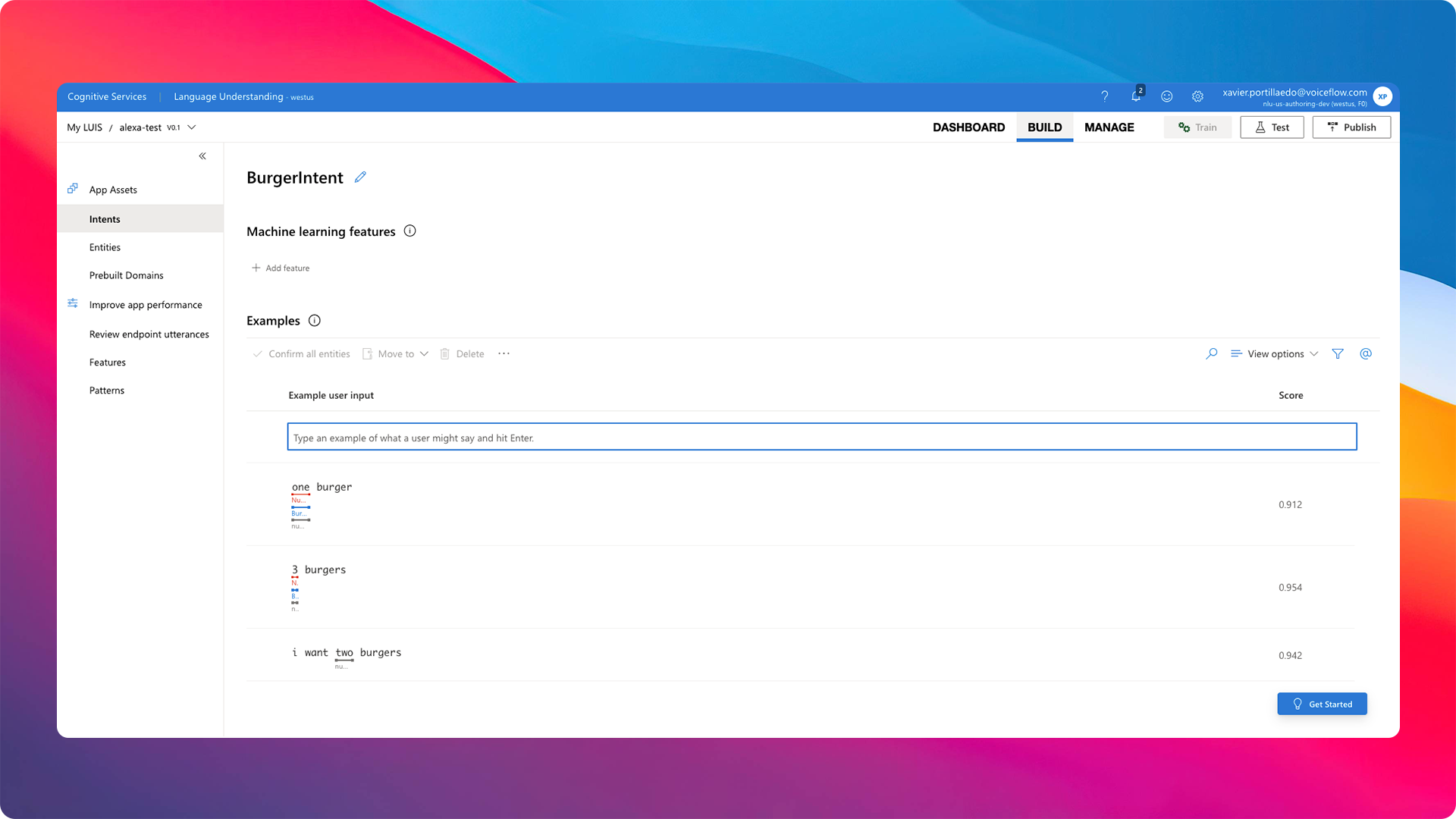The height and width of the screenshot is (819, 1456).
Task: Click the smiley feedback icon
Action: [x=1167, y=96]
